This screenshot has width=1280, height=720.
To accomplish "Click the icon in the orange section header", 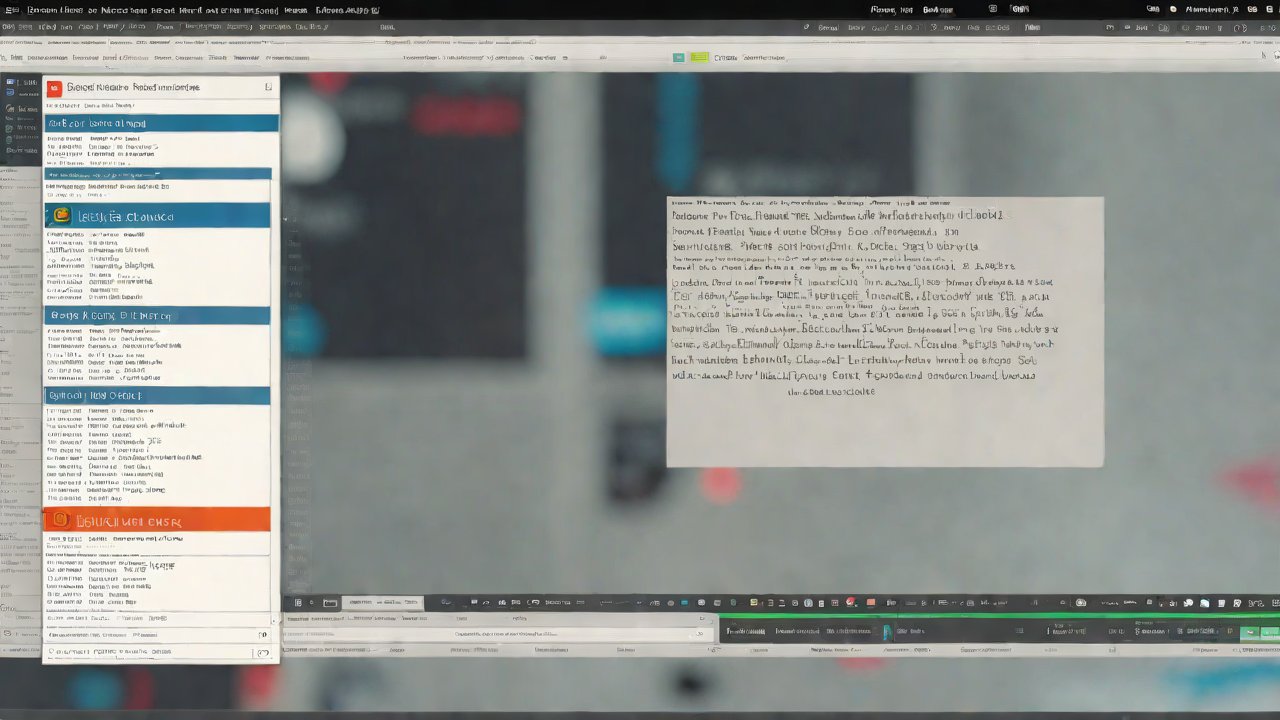I will point(60,520).
